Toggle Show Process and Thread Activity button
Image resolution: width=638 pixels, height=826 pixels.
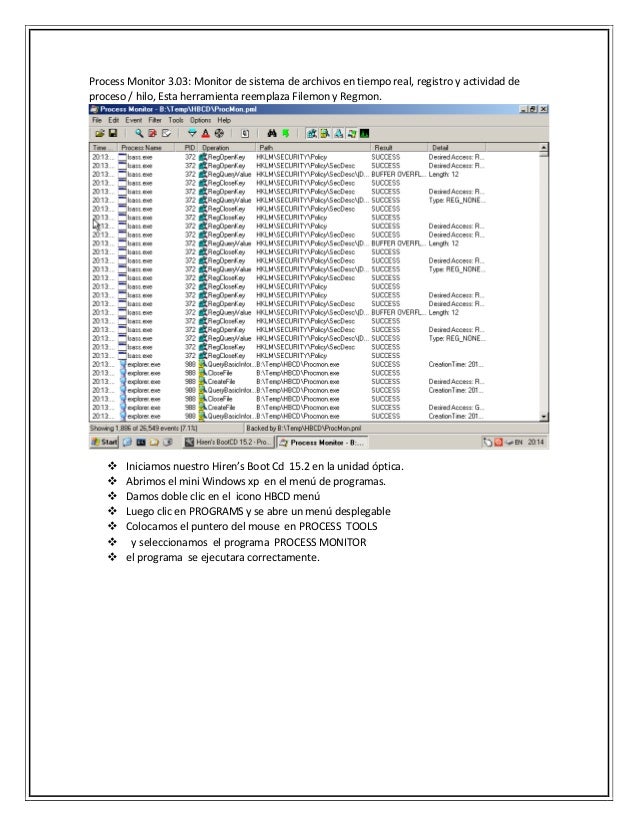point(351,133)
